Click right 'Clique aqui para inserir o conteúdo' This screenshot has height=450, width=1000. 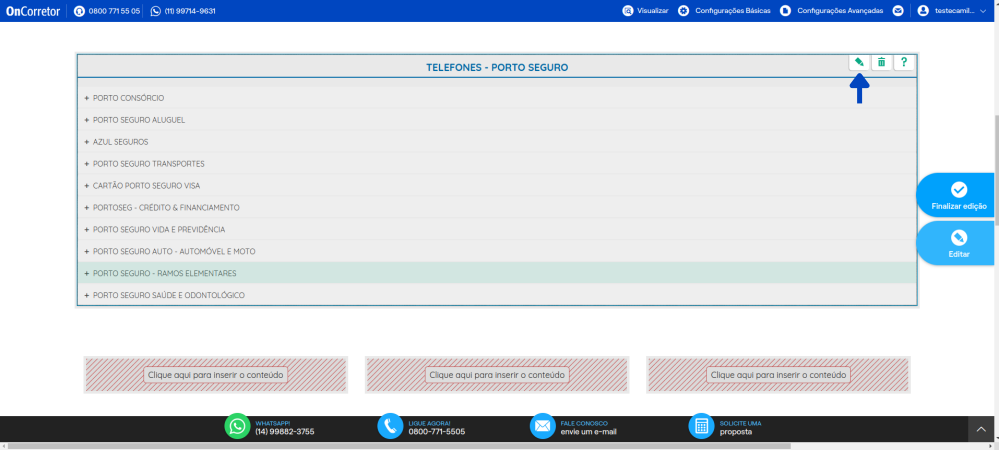pyautogui.click(x=778, y=375)
